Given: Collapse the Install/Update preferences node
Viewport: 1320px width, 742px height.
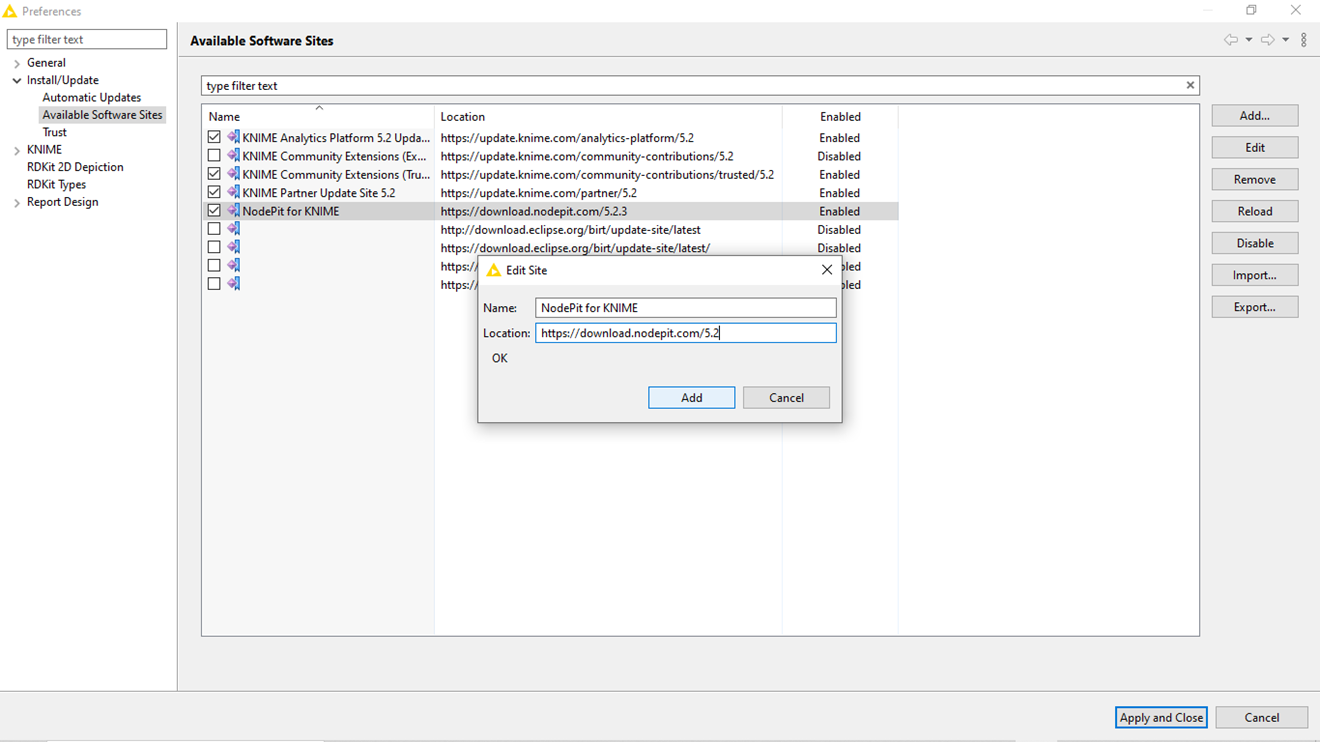Looking at the screenshot, I should 17,80.
